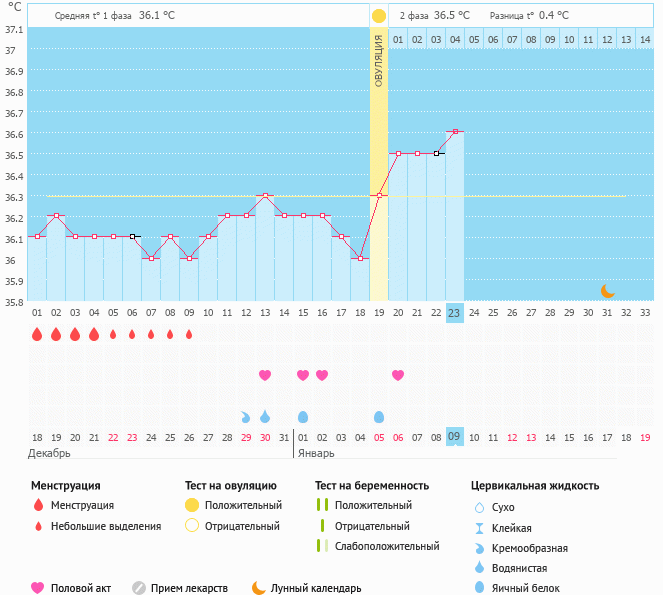Click the temperature point at day 13 peak
663x595 pixels.
(265, 195)
